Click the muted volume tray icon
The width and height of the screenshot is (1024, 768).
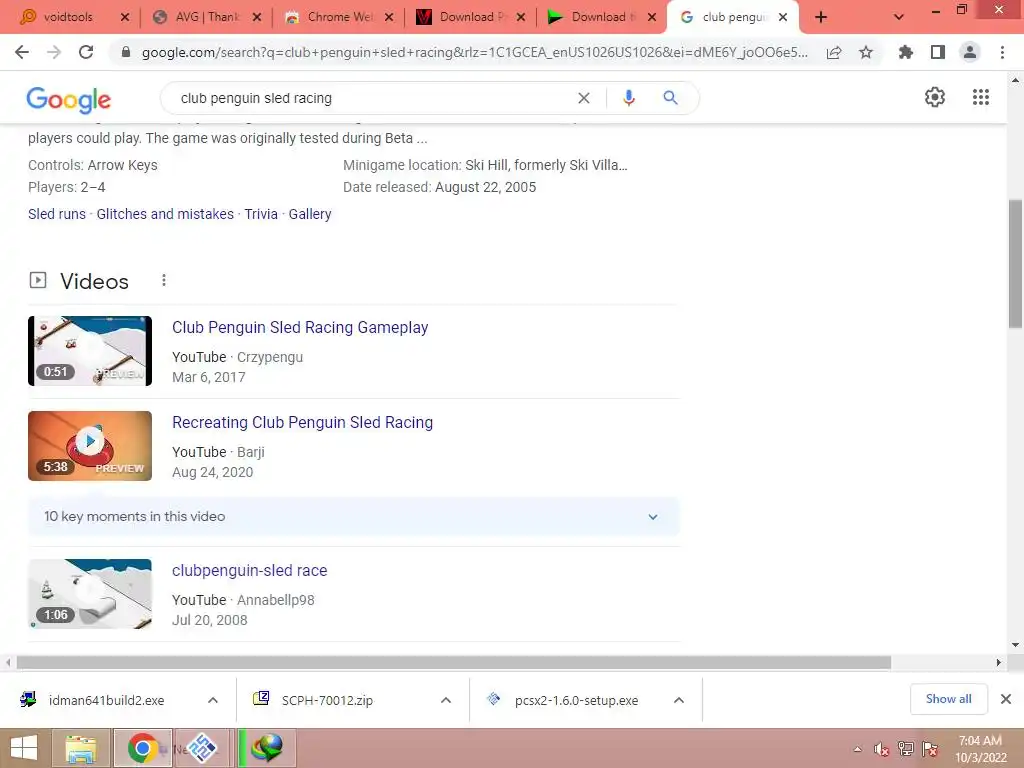(881, 749)
